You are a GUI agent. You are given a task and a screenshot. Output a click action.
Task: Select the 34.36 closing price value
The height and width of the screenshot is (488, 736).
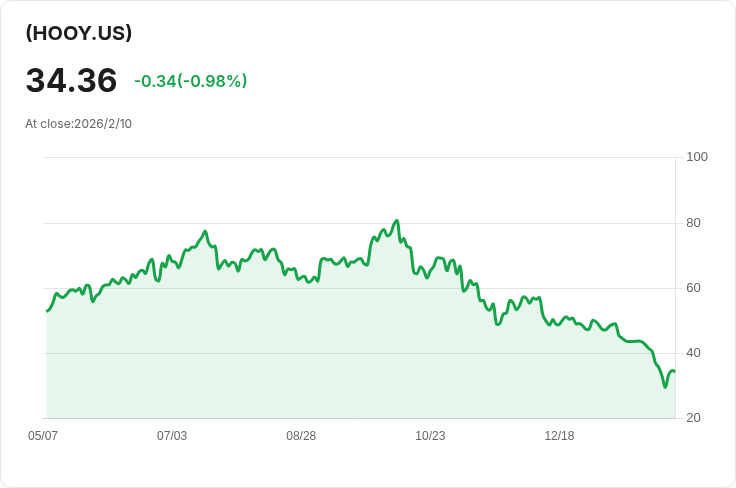71,81
